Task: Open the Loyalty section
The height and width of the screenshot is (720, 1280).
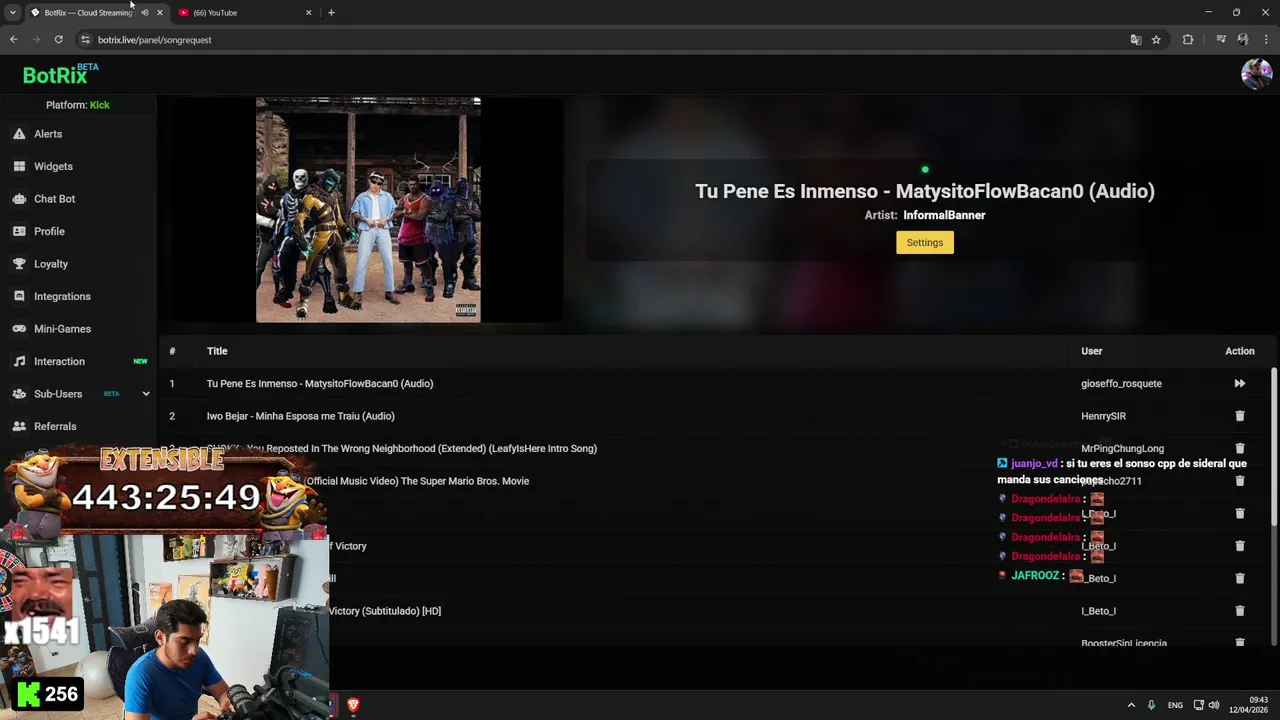Action: click(50, 264)
